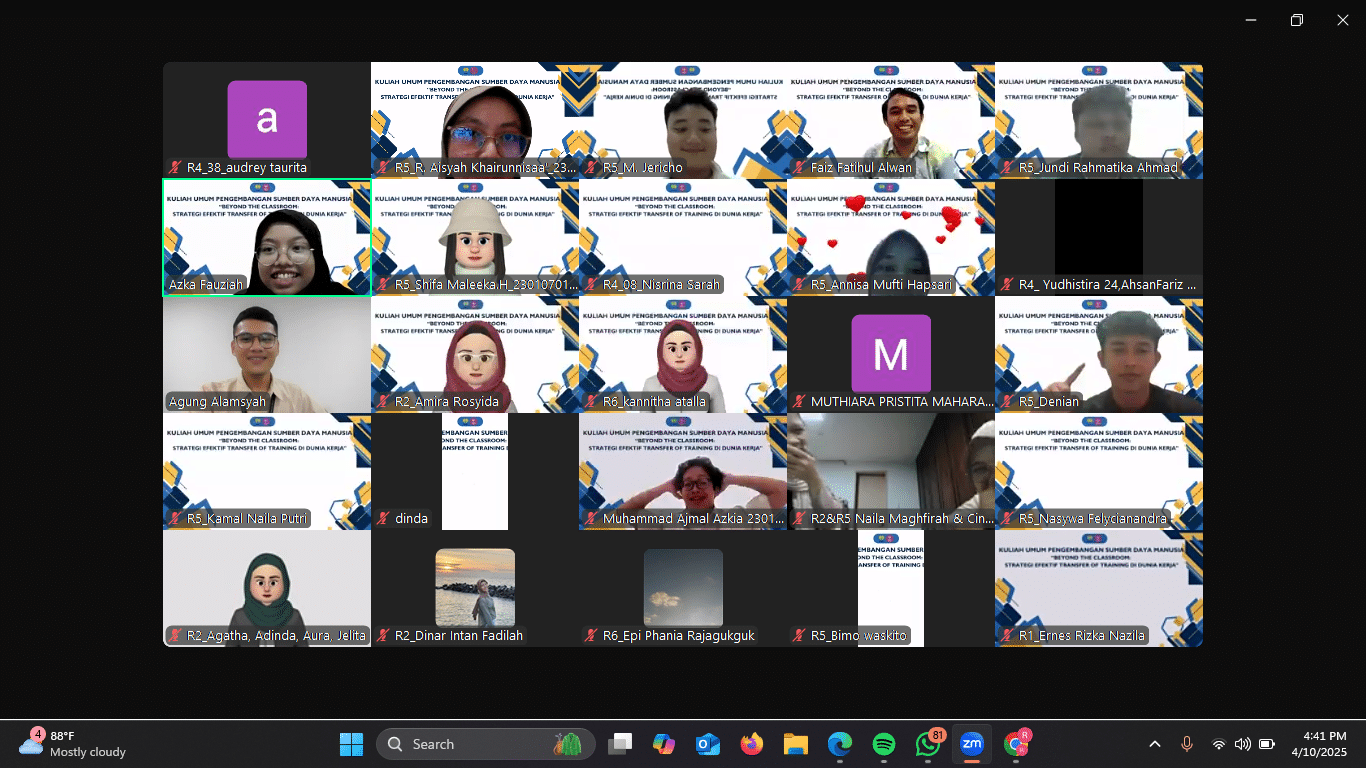Open Wi-Fi network settings in tray

click(1218, 744)
